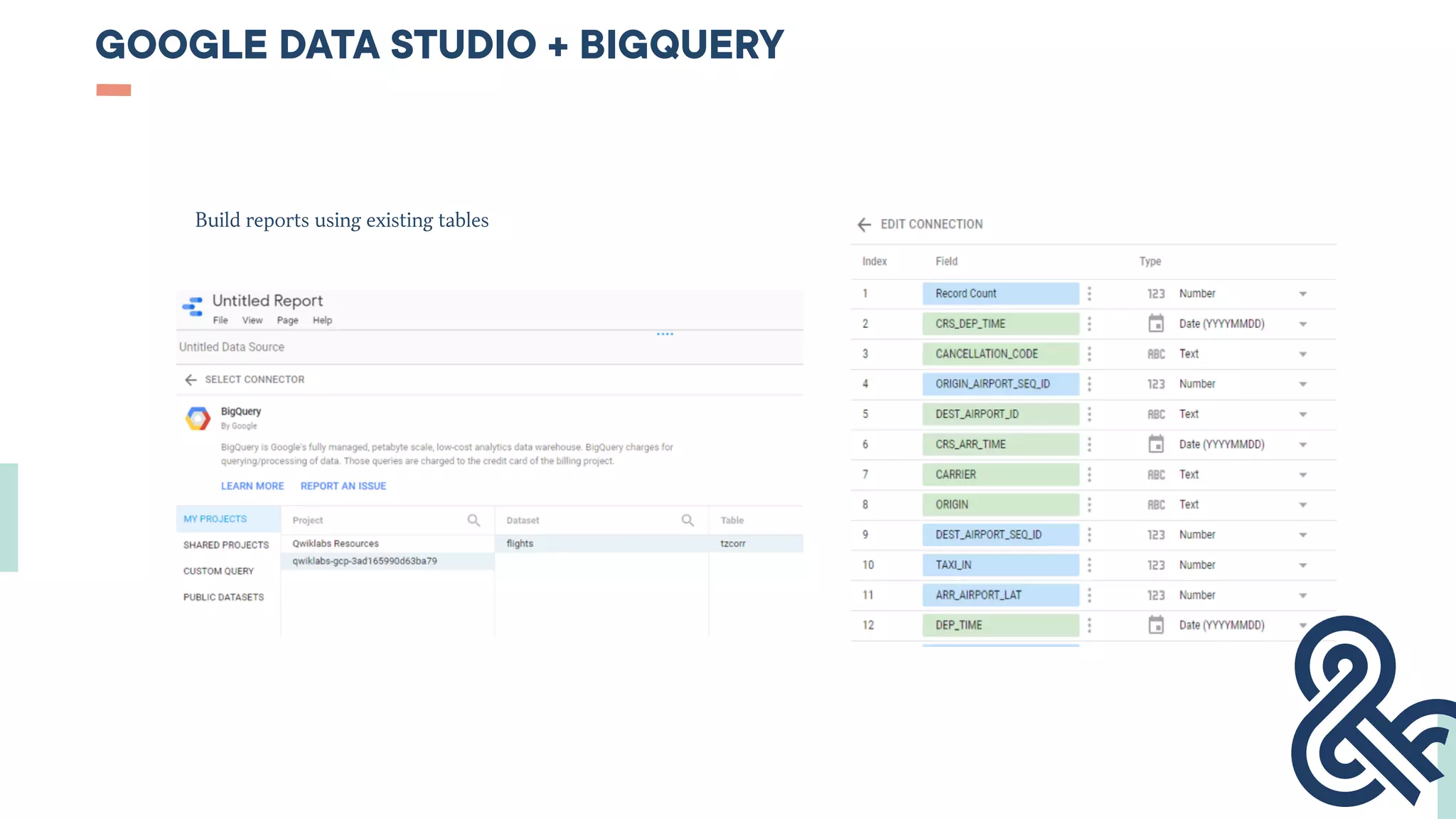The height and width of the screenshot is (819, 1456).
Task: Open the File menu
Action: click(x=220, y=321)
